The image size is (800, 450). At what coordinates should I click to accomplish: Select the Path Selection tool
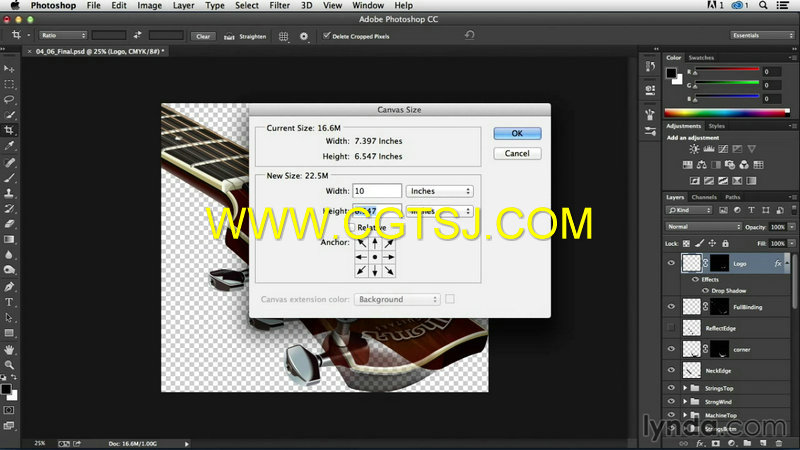click(9, 317)
